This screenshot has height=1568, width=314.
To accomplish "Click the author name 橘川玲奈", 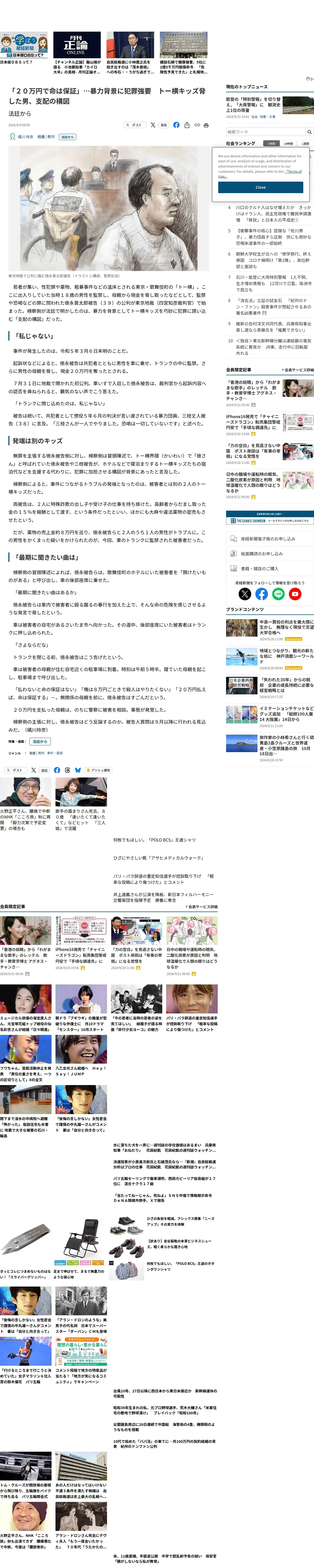I will coord(26,137).
